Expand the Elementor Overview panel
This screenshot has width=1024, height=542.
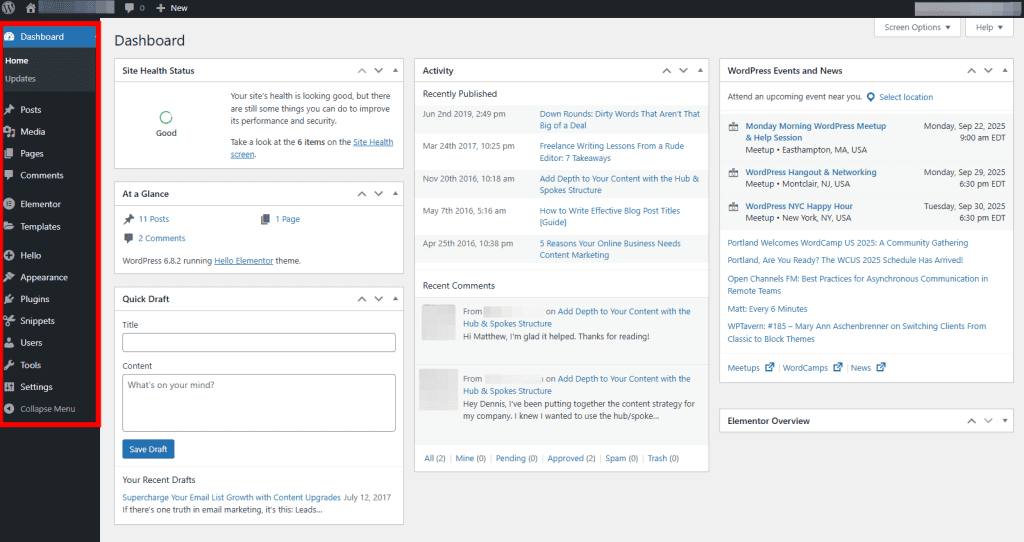pyautogui.click(x=1005, y=421)
